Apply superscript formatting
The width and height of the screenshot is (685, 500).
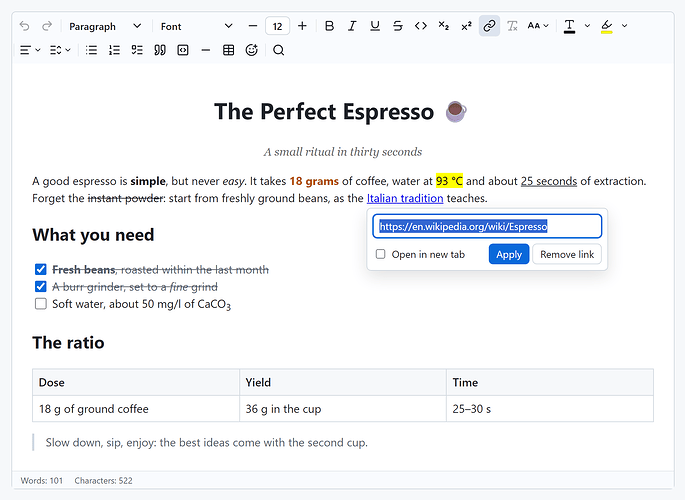tap(466, 26)
